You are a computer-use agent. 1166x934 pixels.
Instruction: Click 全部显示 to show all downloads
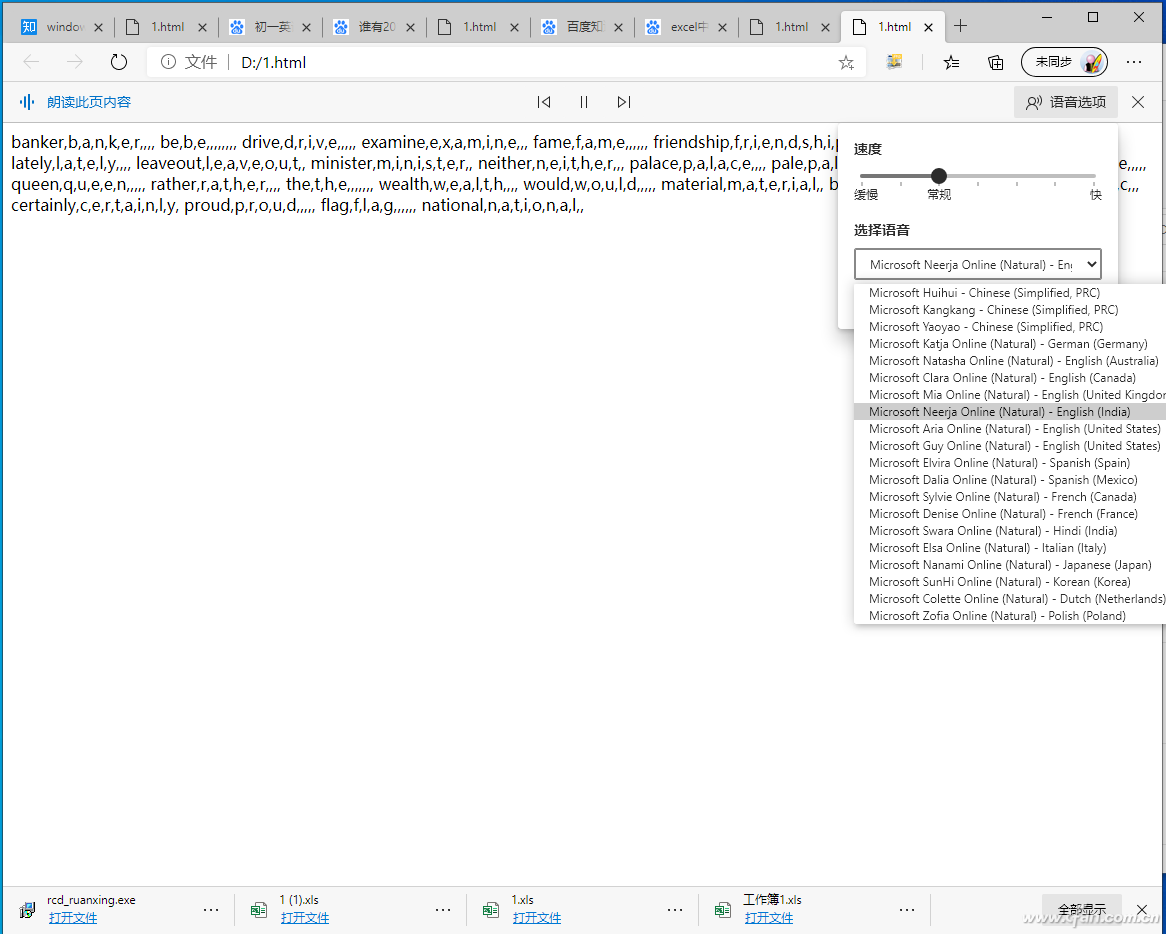[x=1081, y=909]
